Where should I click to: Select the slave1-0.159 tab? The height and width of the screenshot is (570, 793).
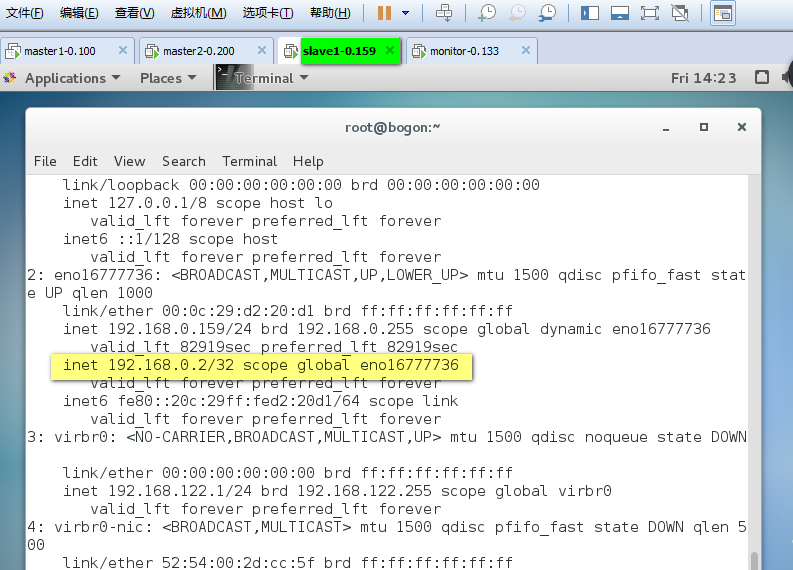(x=339, y=51)
